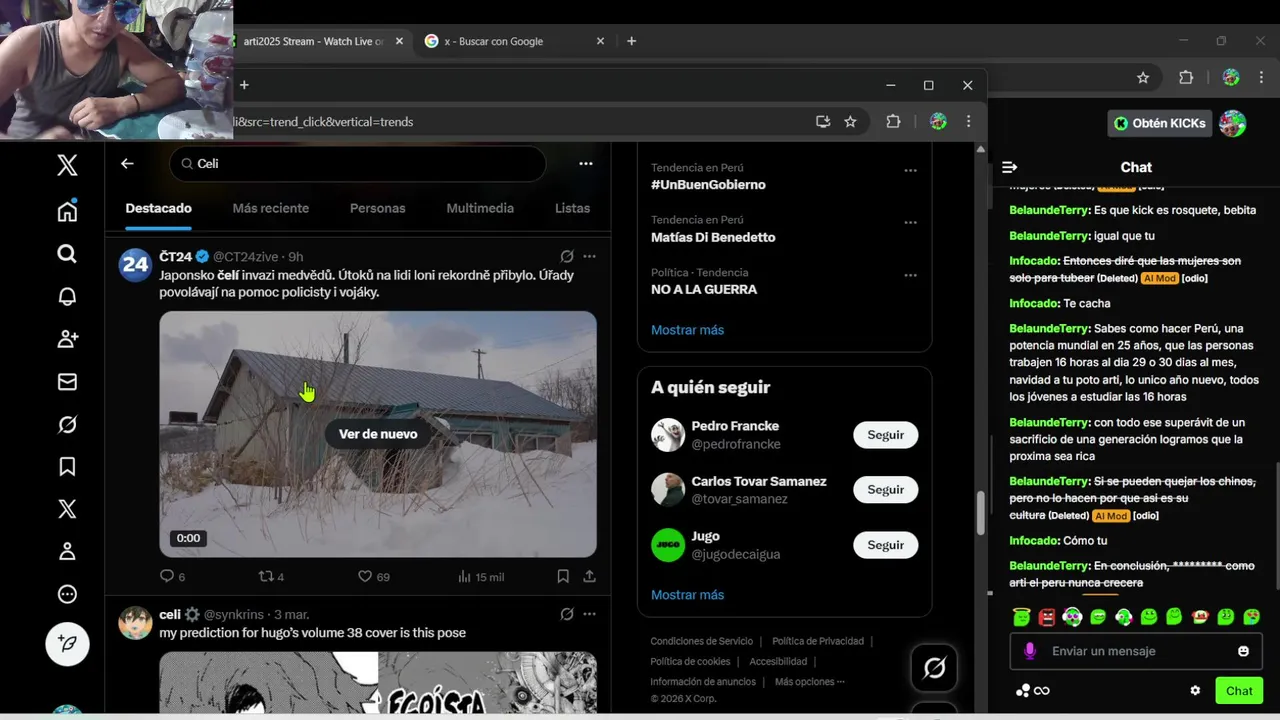
Task: Switch to the Listas tab
Action: (572, 208)
